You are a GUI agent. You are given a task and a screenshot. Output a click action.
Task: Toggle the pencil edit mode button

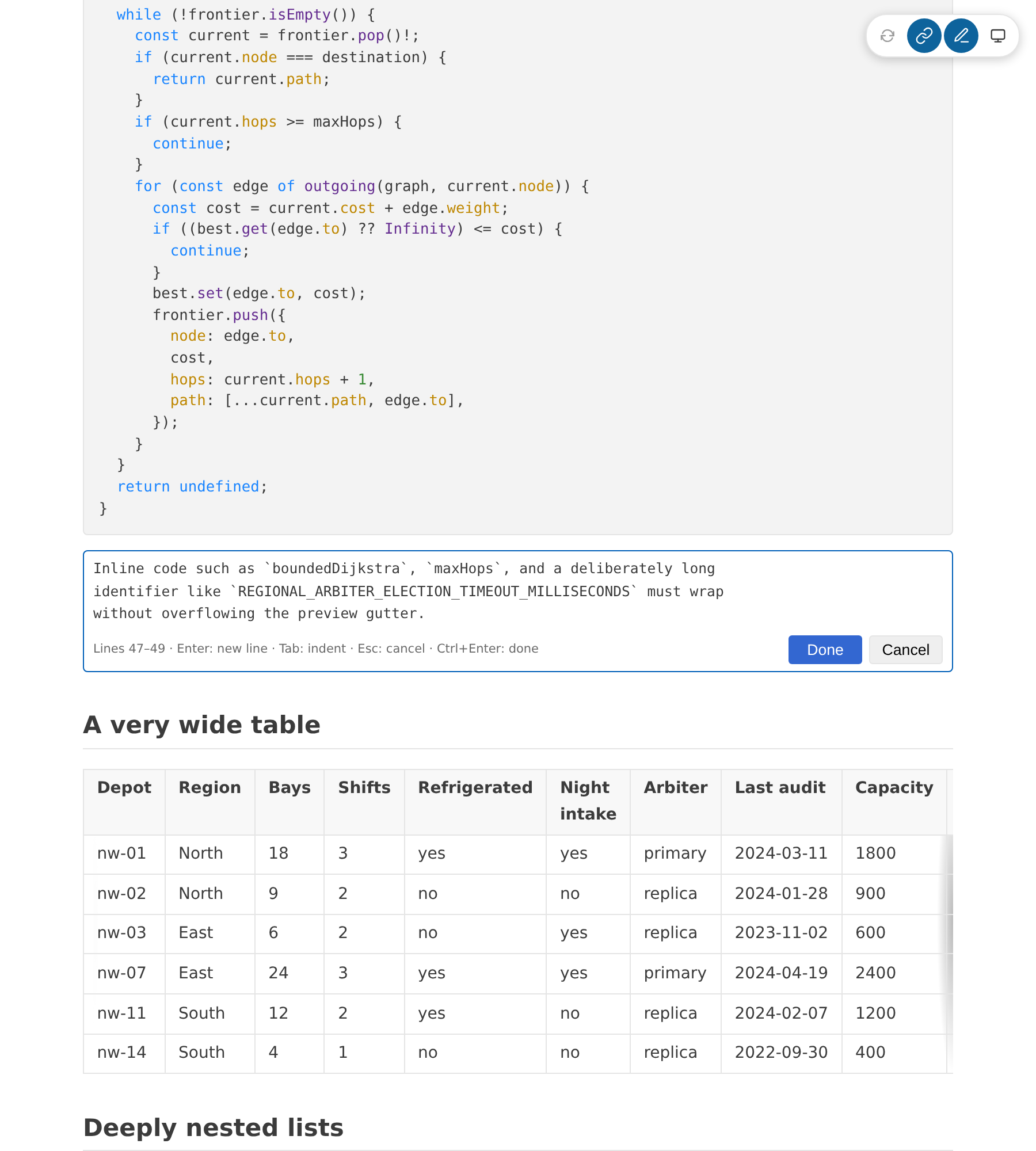tap(961, 36)
